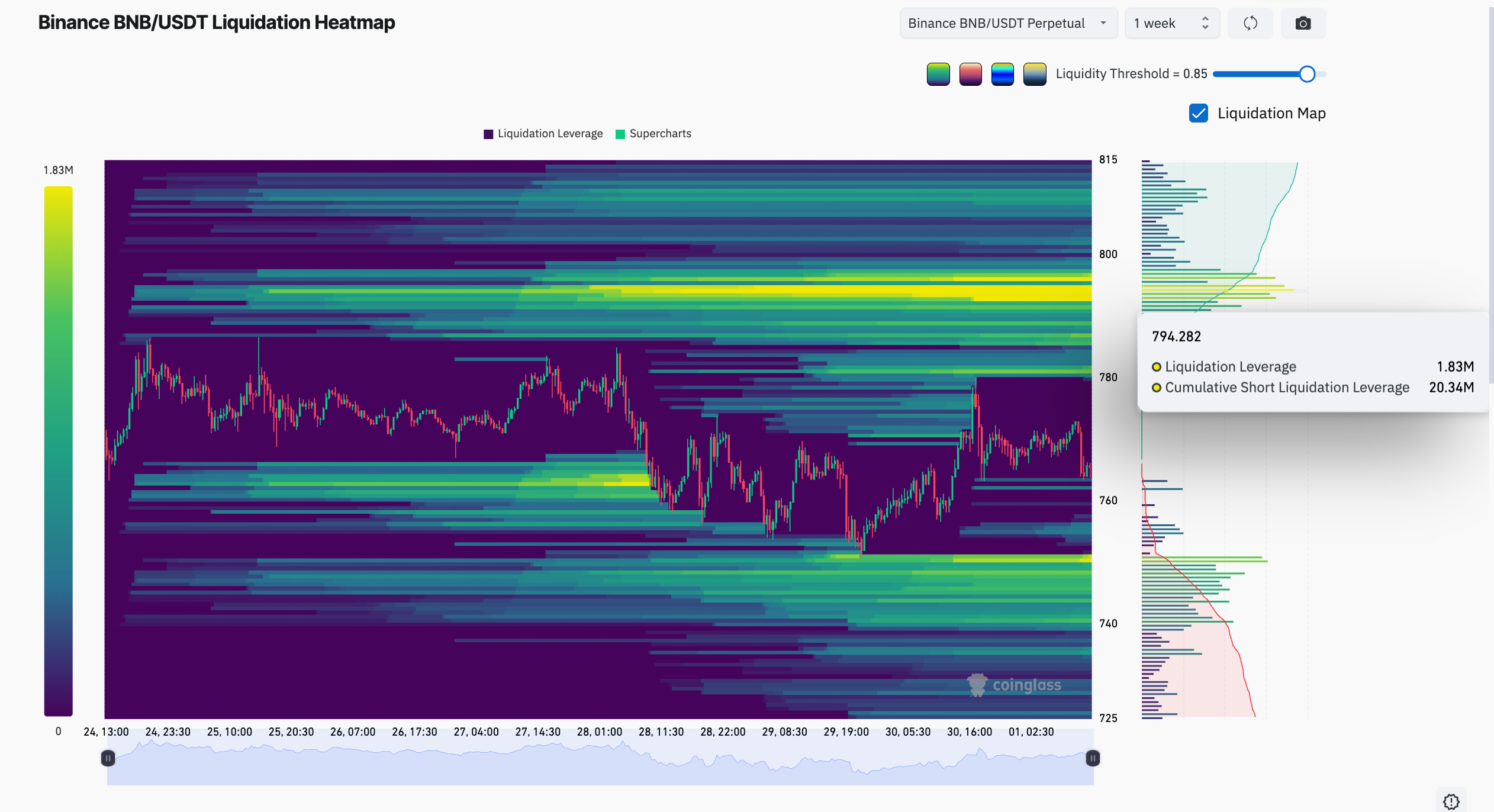Click the 760 price axis label

(x=1108, y=501)
